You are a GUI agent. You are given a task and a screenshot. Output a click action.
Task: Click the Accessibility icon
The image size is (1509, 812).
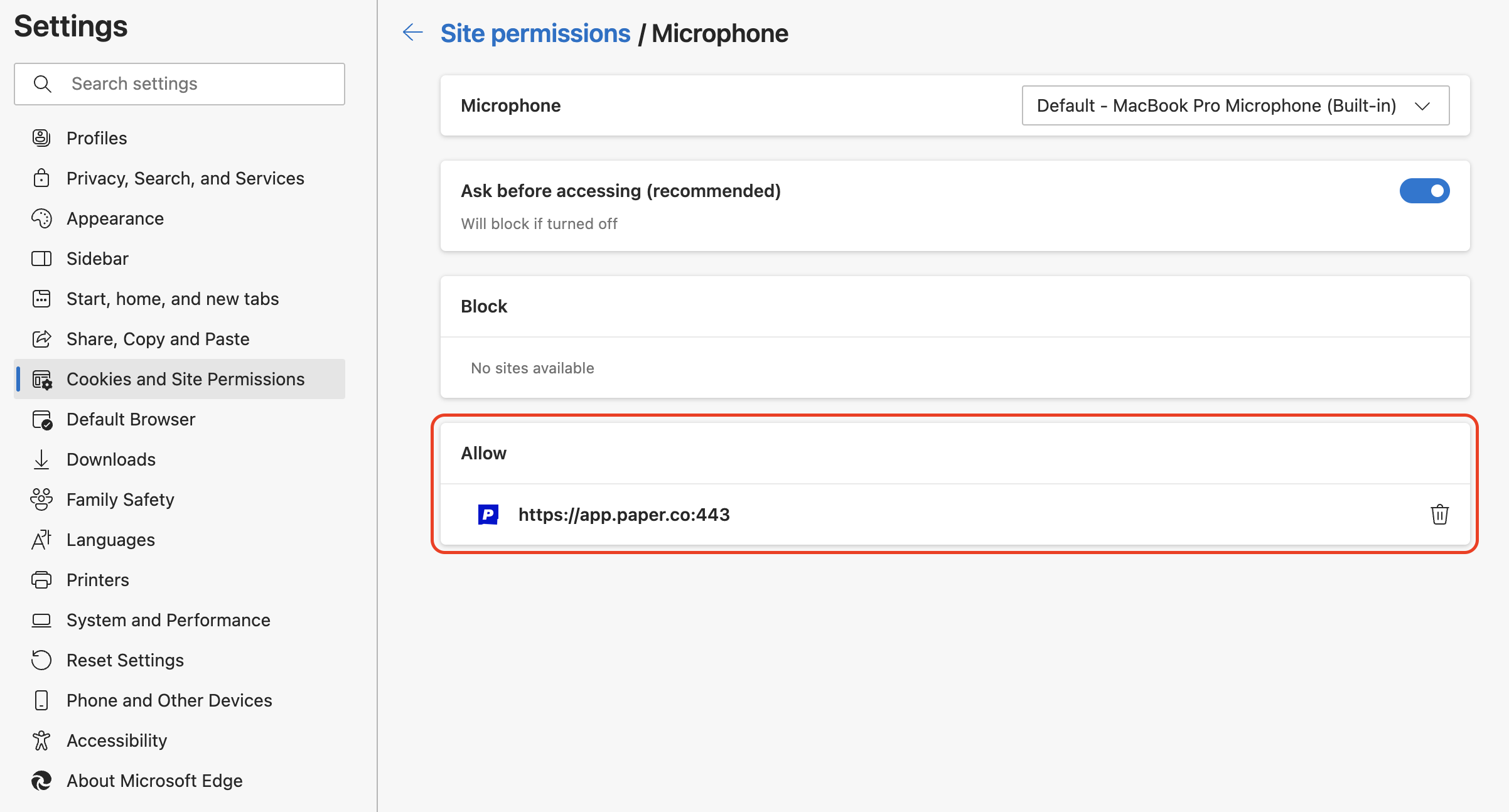point(41,740)
